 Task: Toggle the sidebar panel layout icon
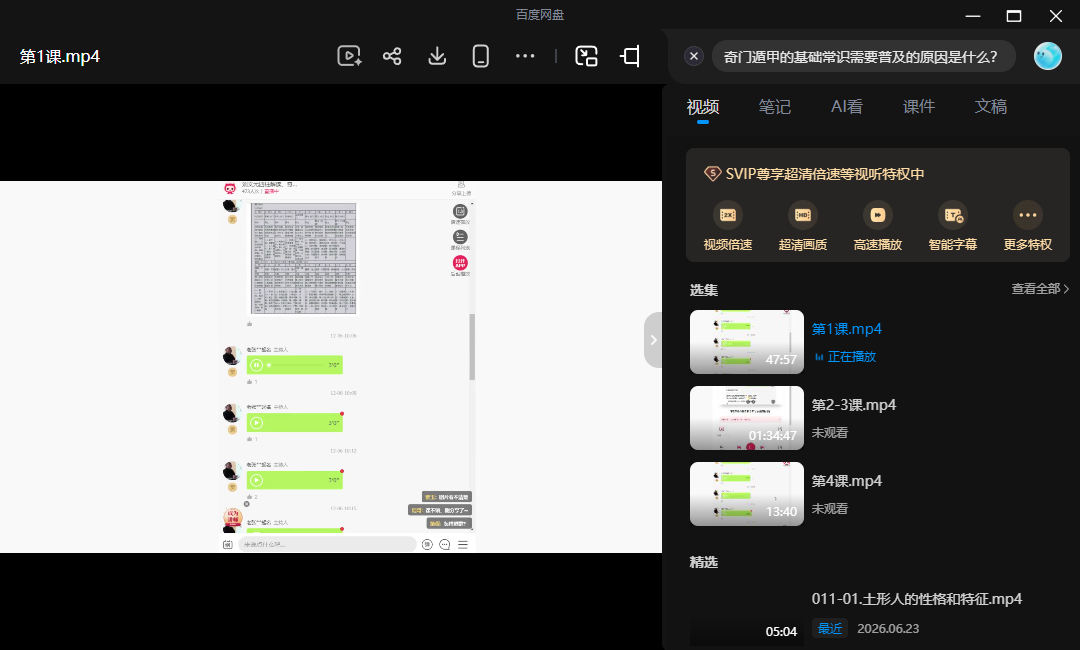click(630, 56)
